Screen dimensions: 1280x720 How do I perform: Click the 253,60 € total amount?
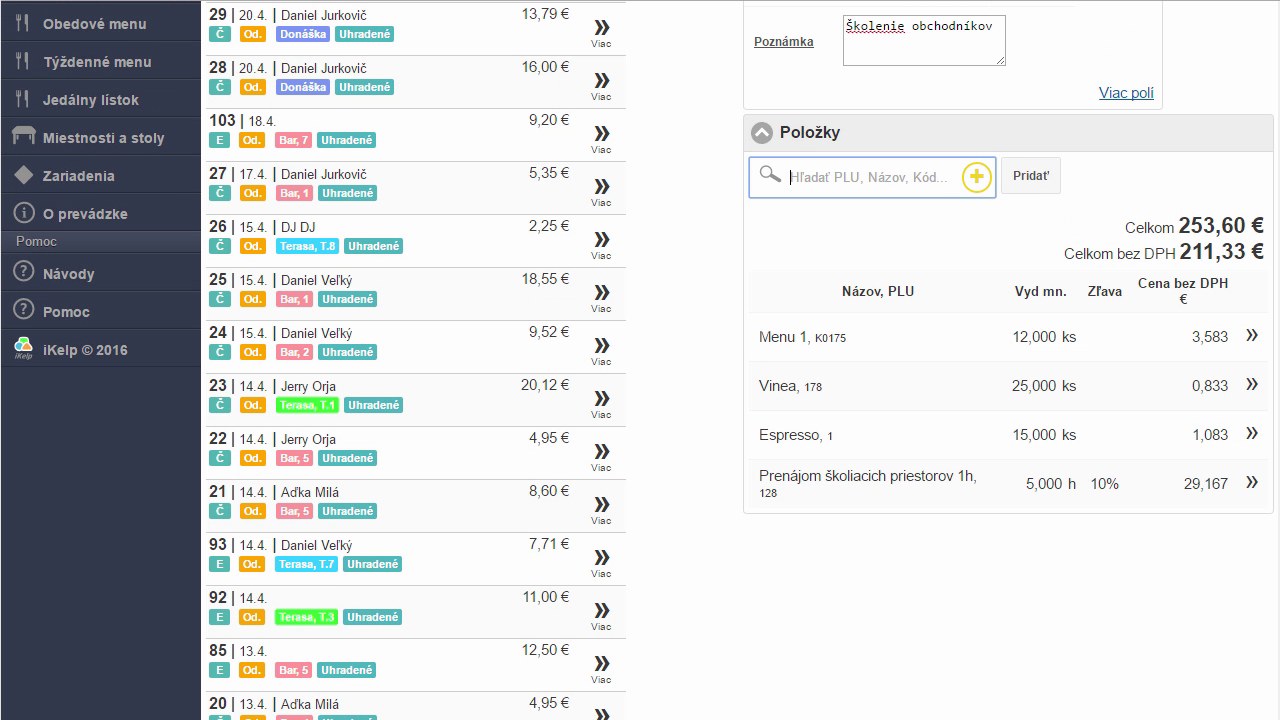click(1221, 226)
